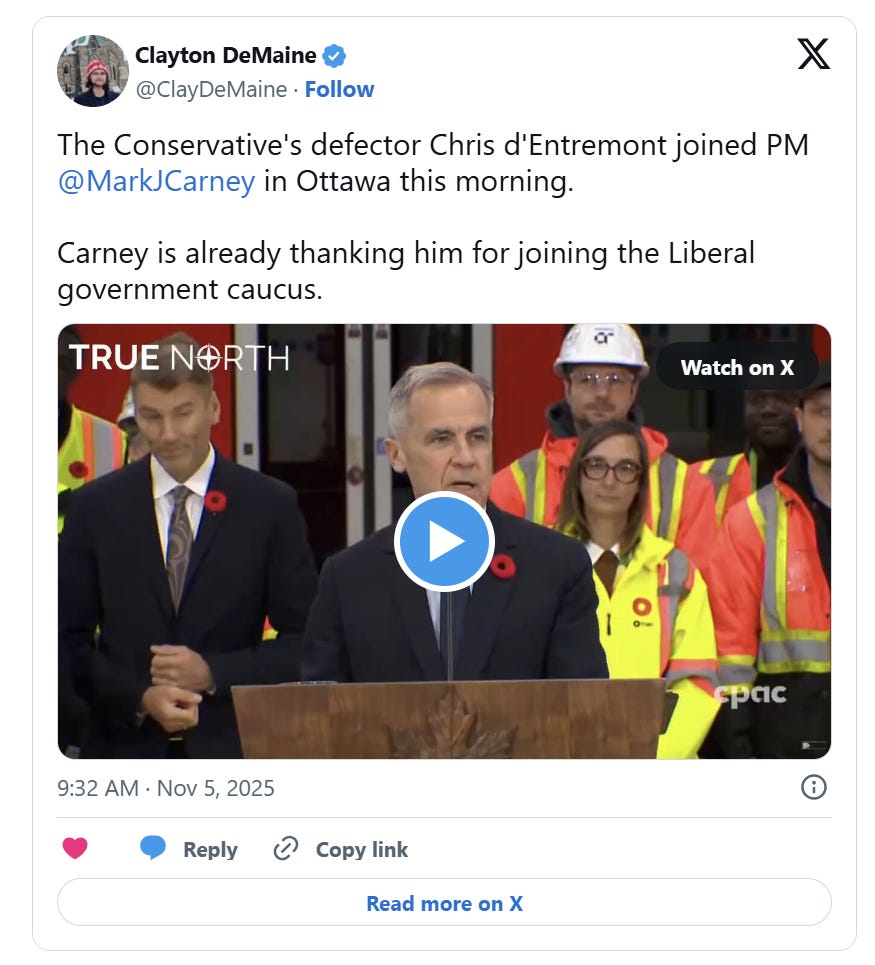The width and height of the screenshot is (875, 965).
Task: Click Read more on X
Action: pos(444,902)
